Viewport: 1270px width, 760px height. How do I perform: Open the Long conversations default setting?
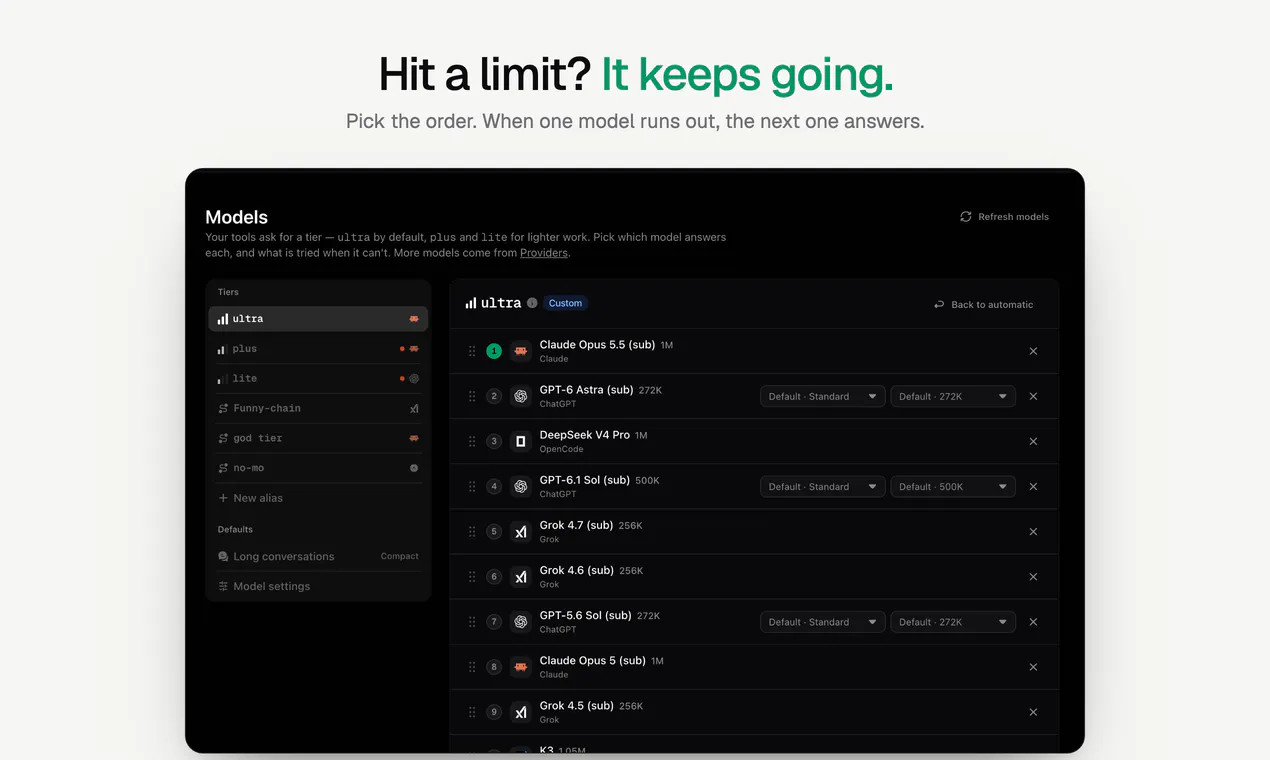point(318,556)
